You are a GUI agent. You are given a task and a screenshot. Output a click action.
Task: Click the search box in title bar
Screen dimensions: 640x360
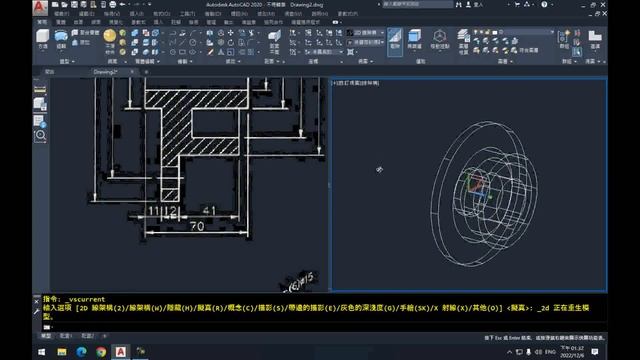pyautogui.click(x=417, y=4)
